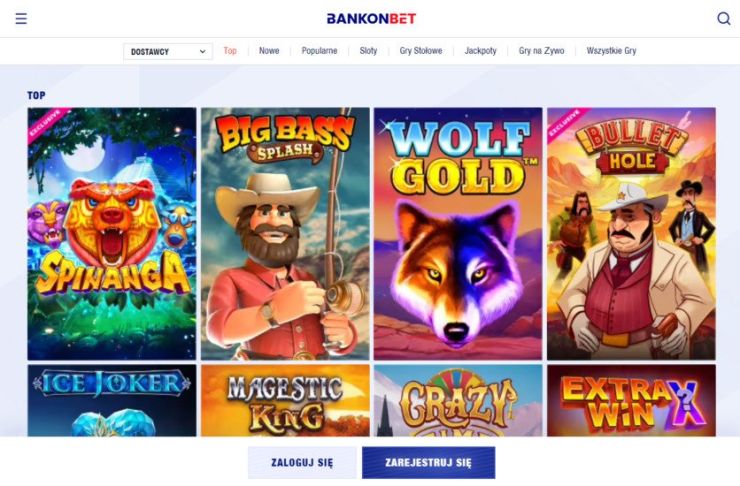Open the Gry Stołowe tab

point(421,50)
